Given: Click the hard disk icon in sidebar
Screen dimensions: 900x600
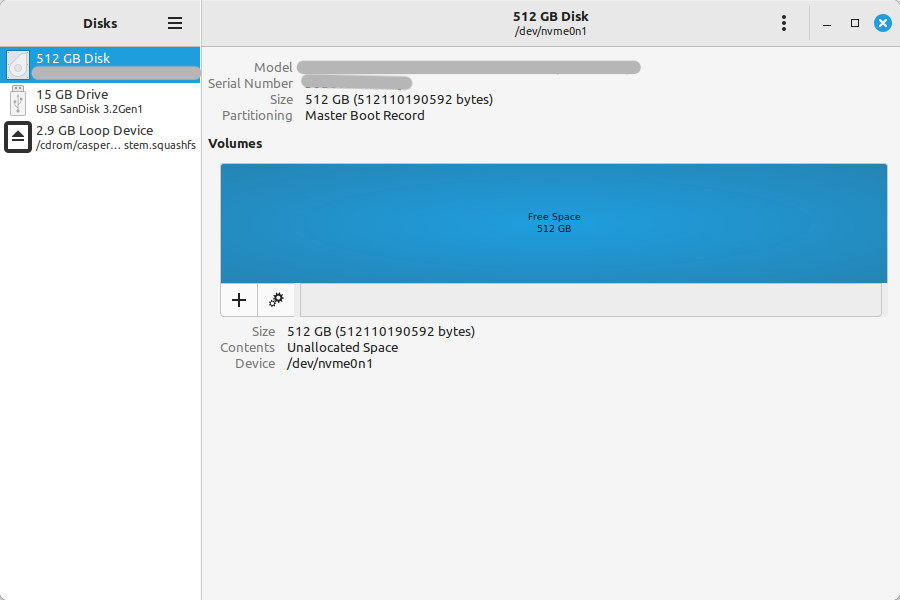Looking at the screenshot, I should pyautogui.click(x=18, y=65).
